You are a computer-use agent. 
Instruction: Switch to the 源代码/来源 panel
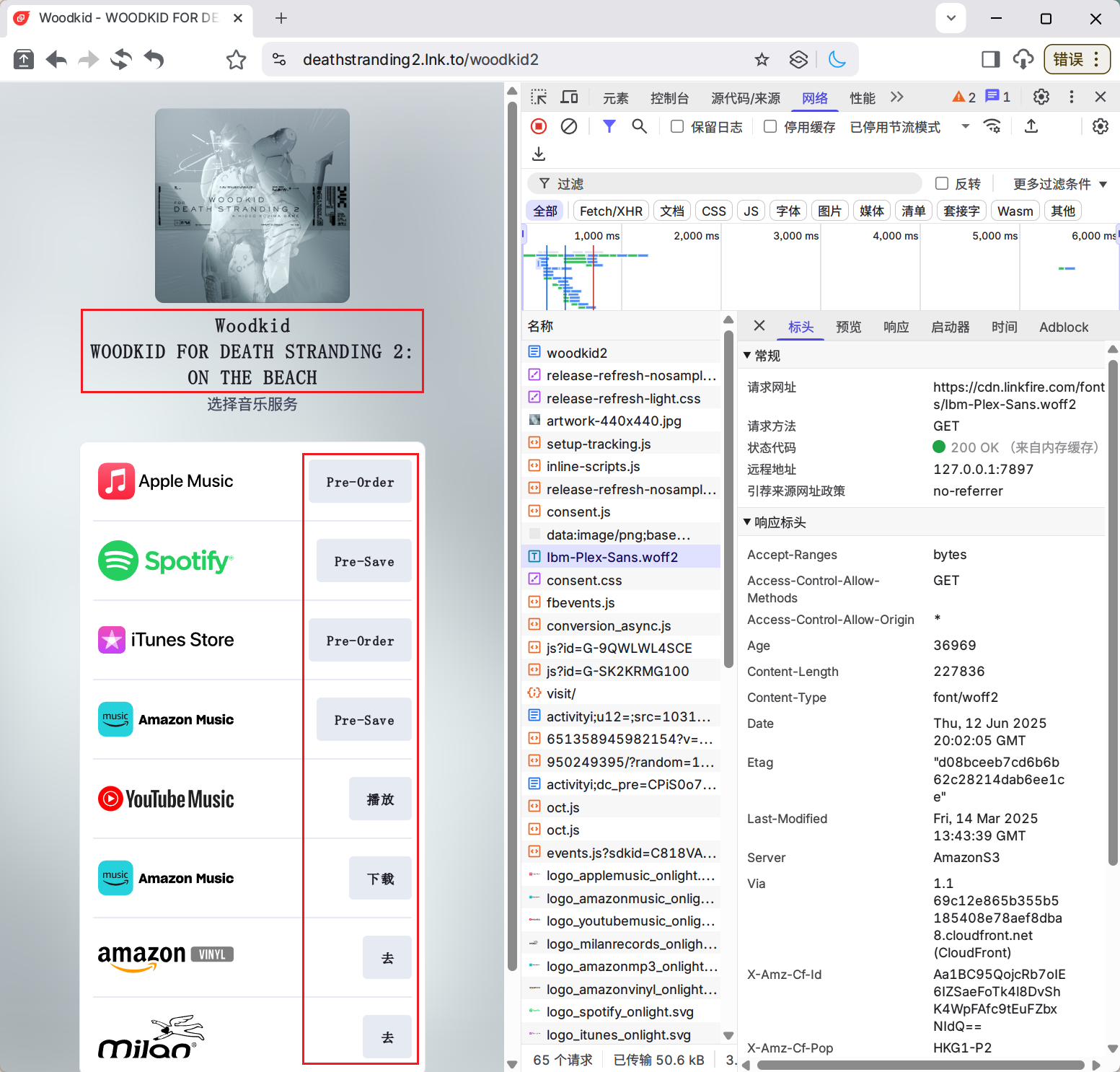pyautogui.click(x=746, y=98)
